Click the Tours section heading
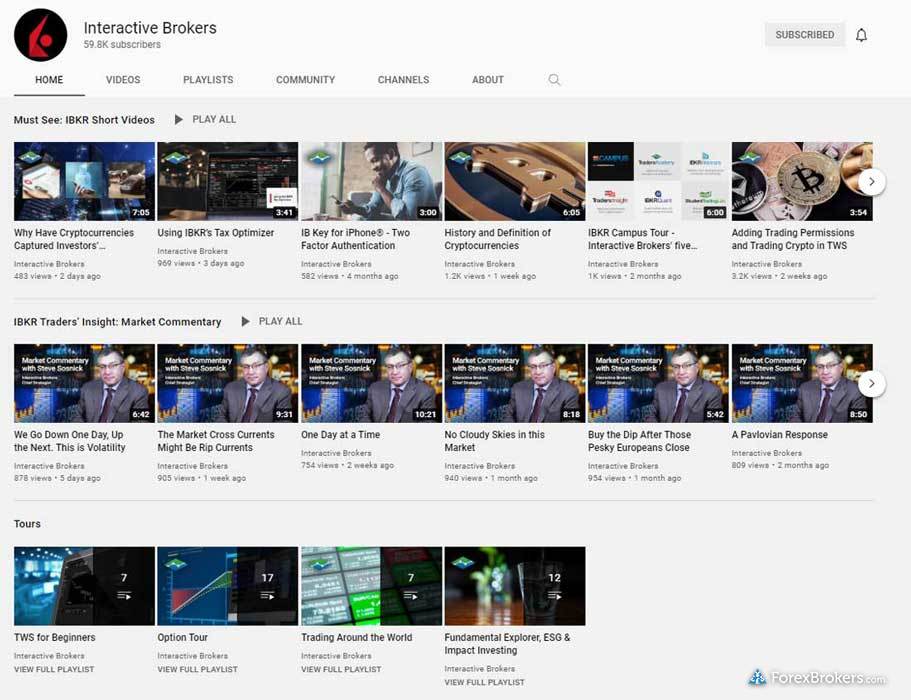911x700 pixels. coord(27,523)
